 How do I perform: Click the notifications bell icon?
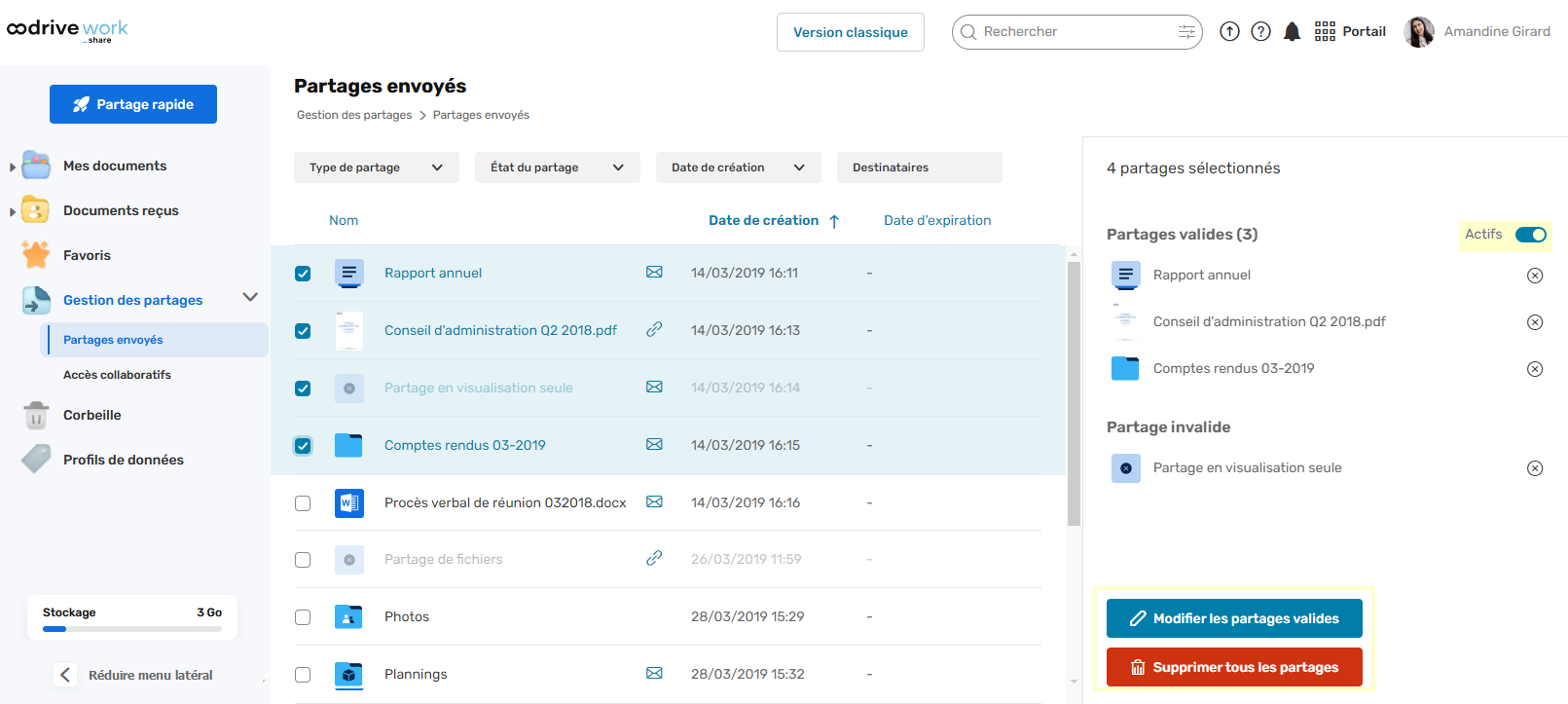[x=1292, y=32]
